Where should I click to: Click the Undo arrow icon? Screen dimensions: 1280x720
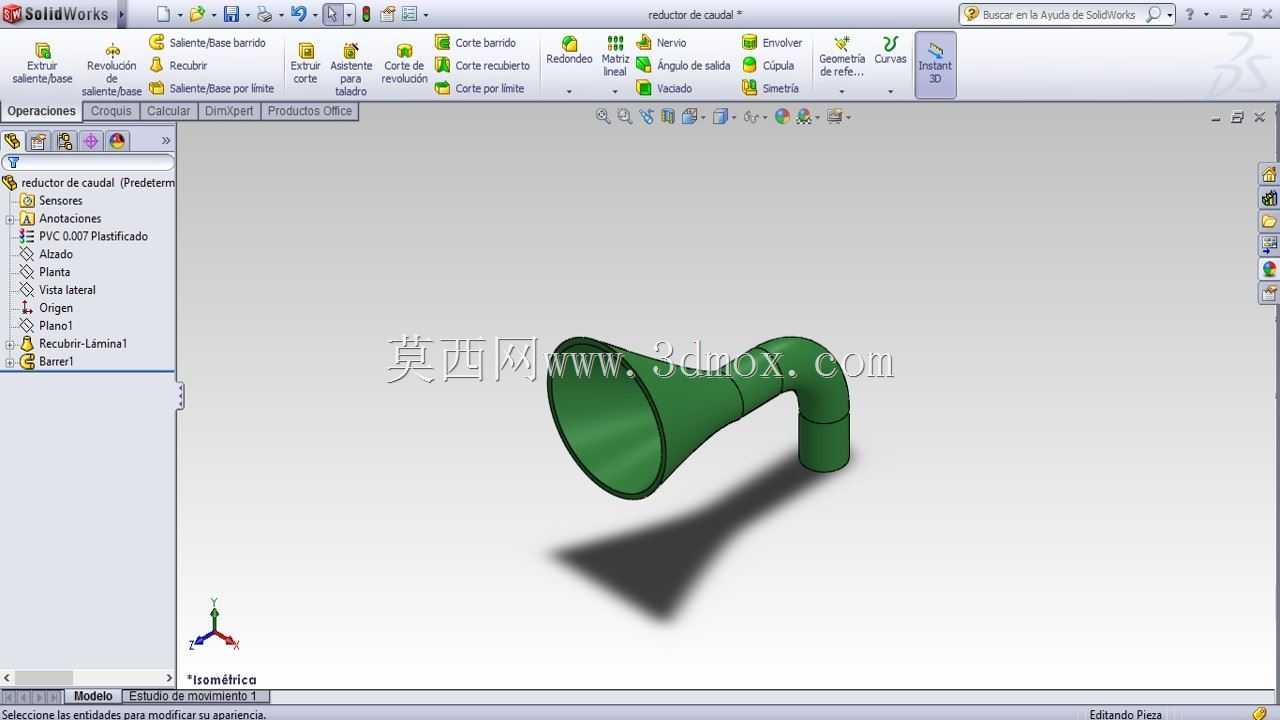pos(298,14)
